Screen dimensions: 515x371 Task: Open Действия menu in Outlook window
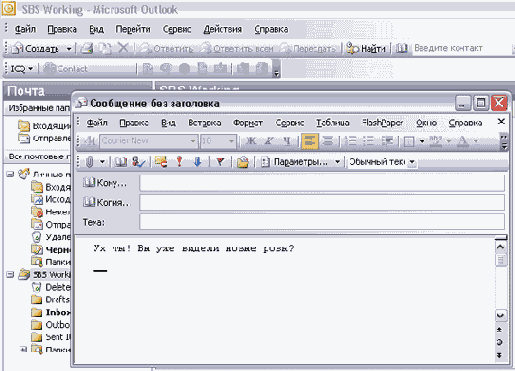tap(222, 29)
